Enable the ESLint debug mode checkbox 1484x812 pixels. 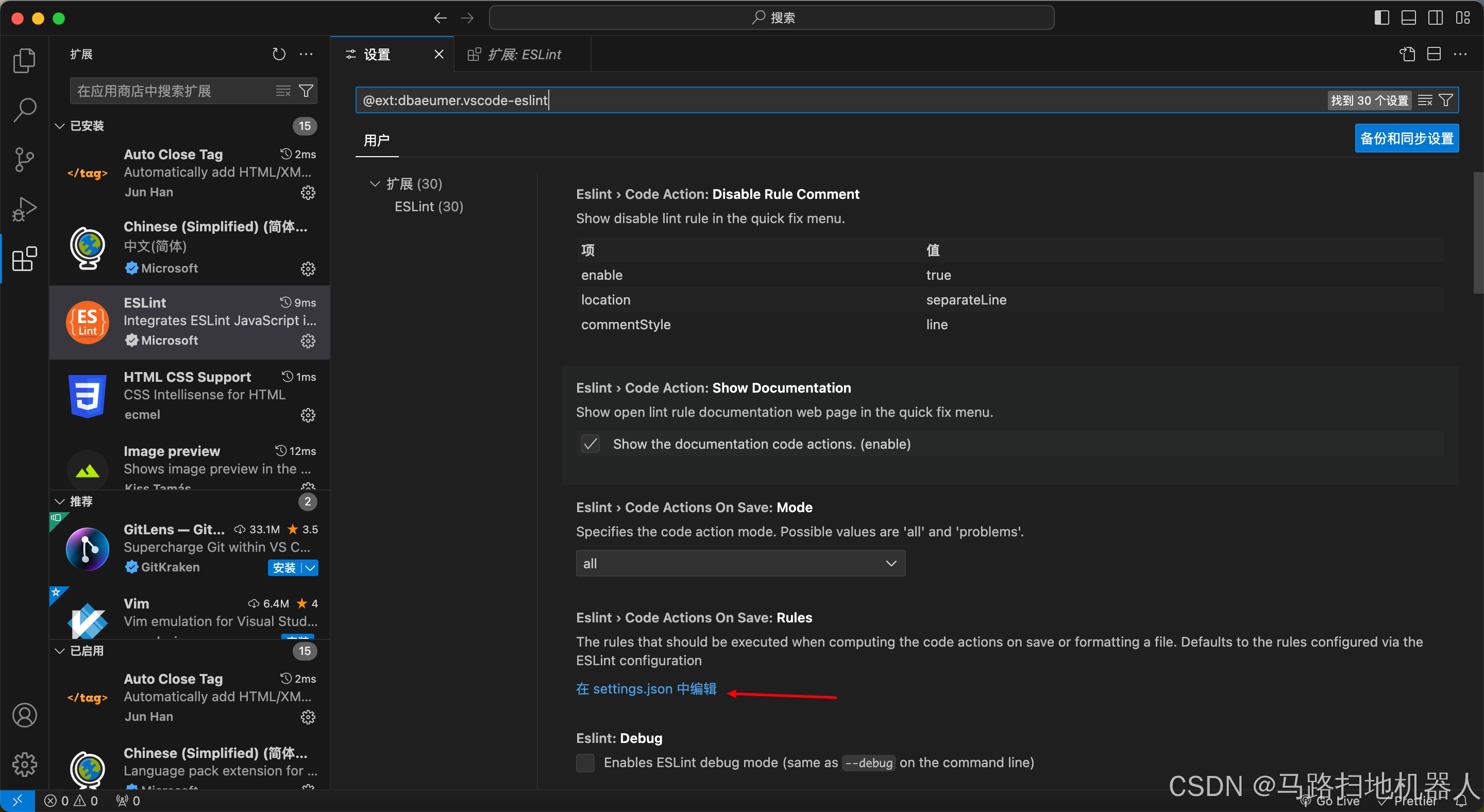(585, 763)
